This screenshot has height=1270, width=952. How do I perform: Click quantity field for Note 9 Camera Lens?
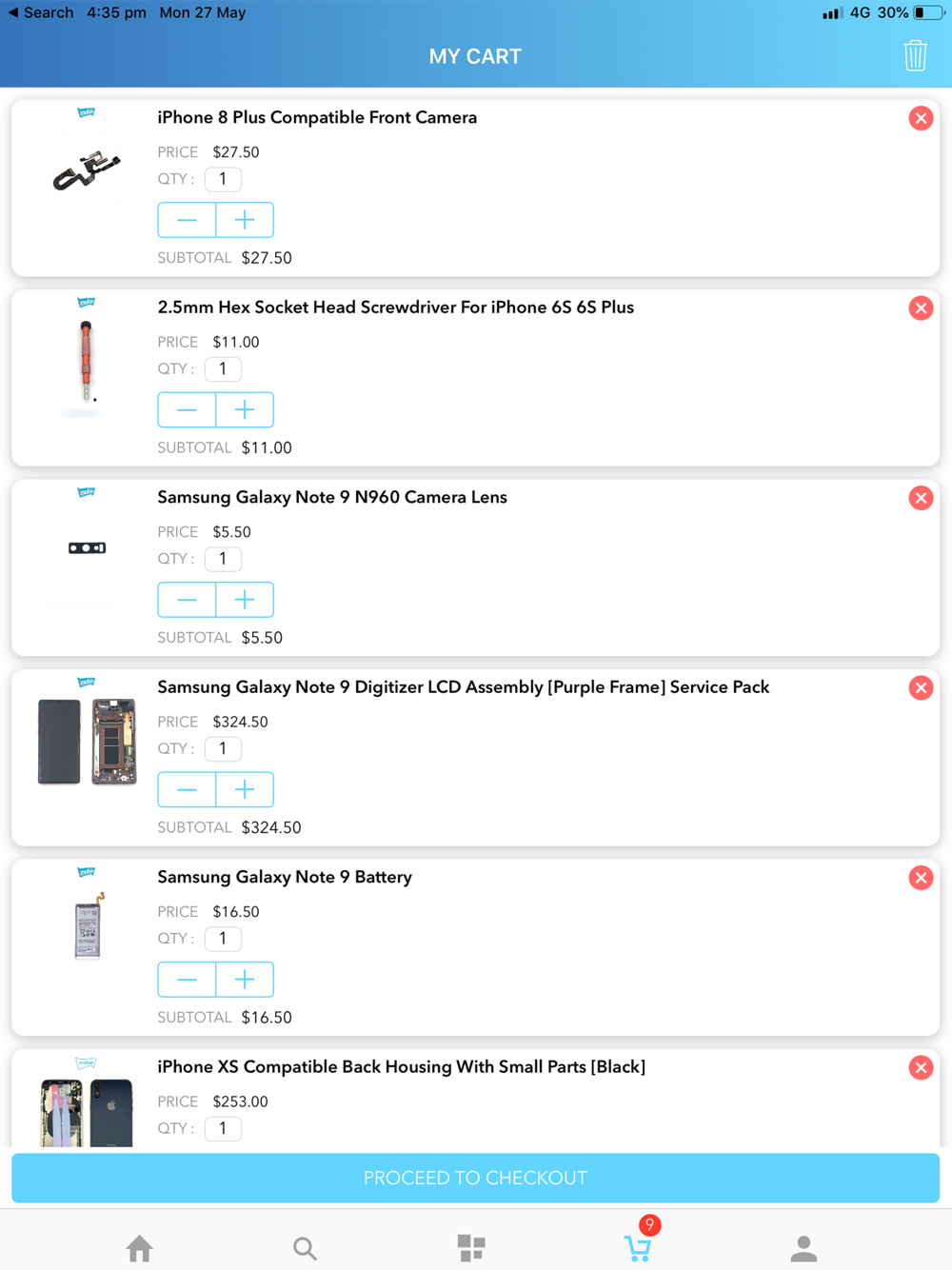point(223,559)
